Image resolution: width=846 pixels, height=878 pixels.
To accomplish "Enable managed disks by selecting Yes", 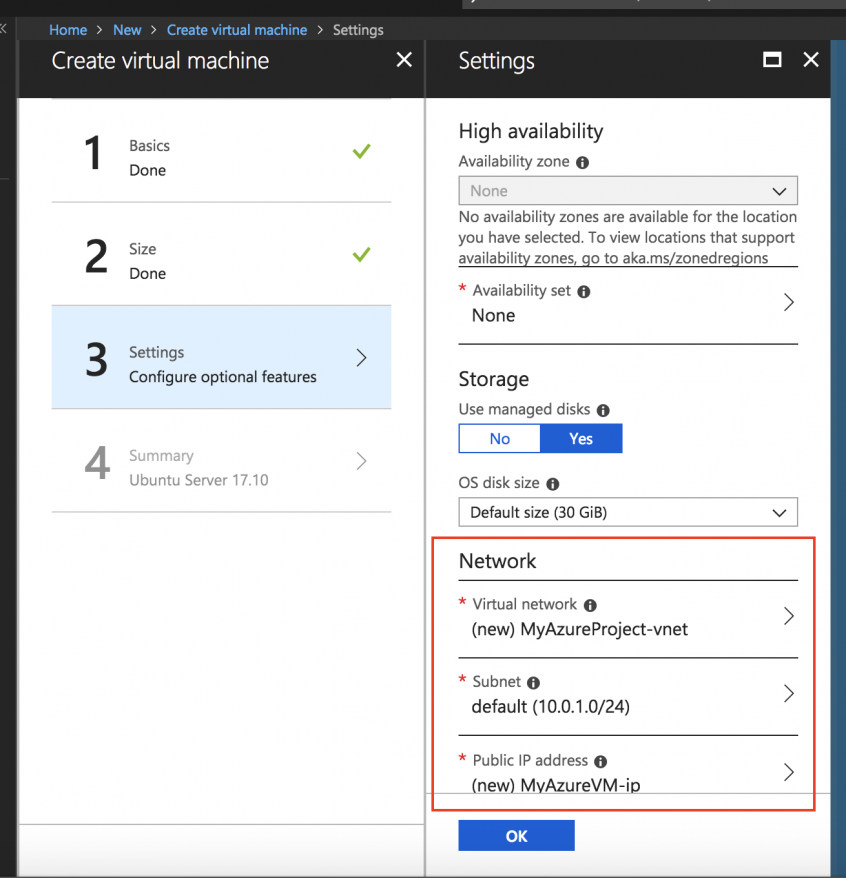I will point(581,438).
